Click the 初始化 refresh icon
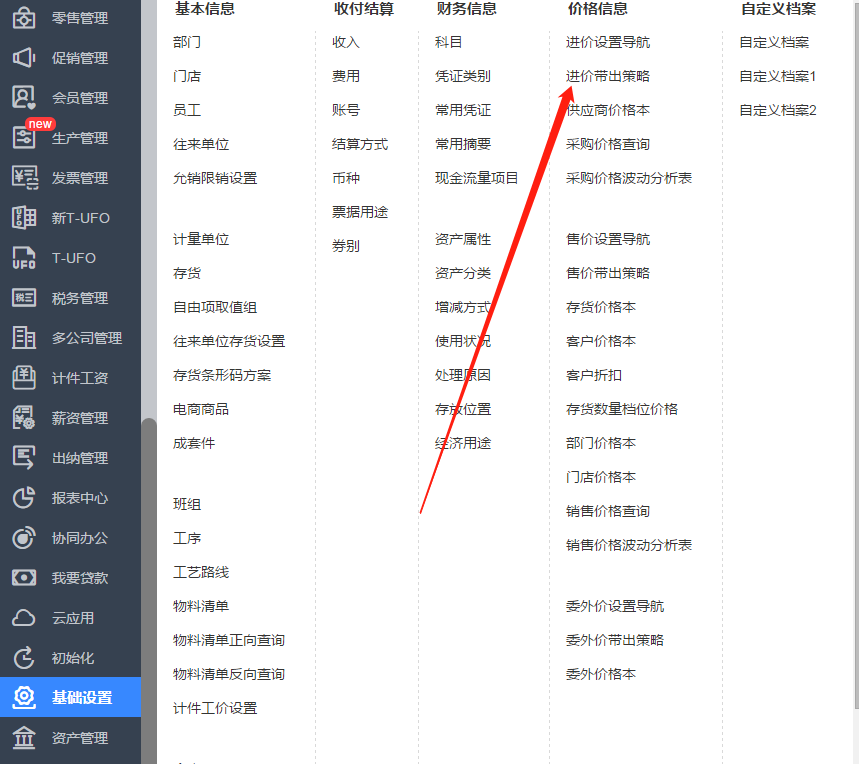Image resolution: width=859 pixels, height=764 pixels. coord(24,658)
